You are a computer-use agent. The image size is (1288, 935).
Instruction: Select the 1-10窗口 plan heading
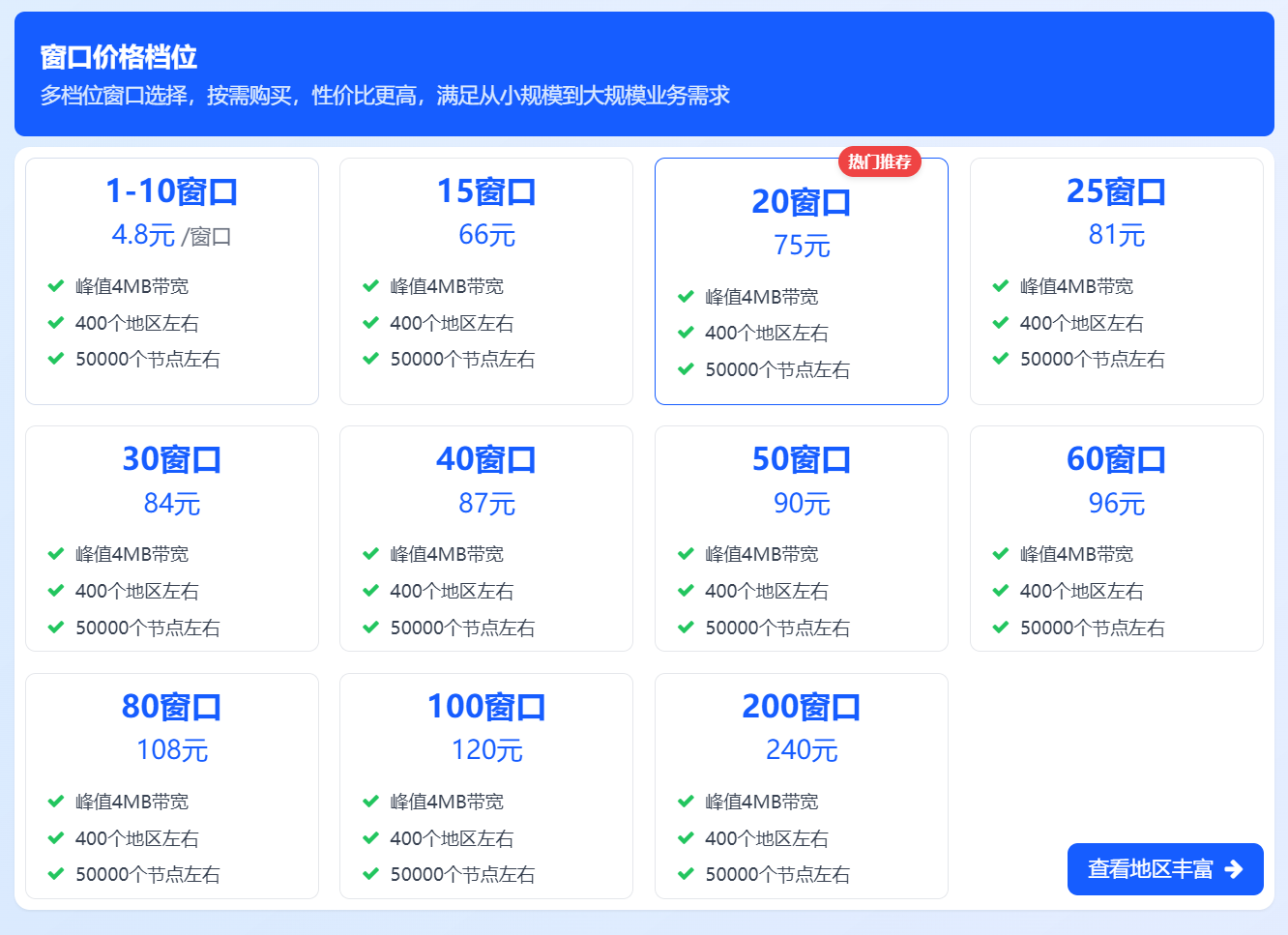[172, 191]
